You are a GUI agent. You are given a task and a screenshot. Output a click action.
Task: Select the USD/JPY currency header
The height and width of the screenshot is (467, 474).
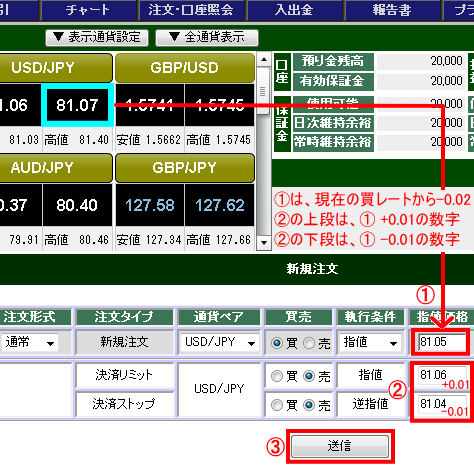tap(55, 68)
